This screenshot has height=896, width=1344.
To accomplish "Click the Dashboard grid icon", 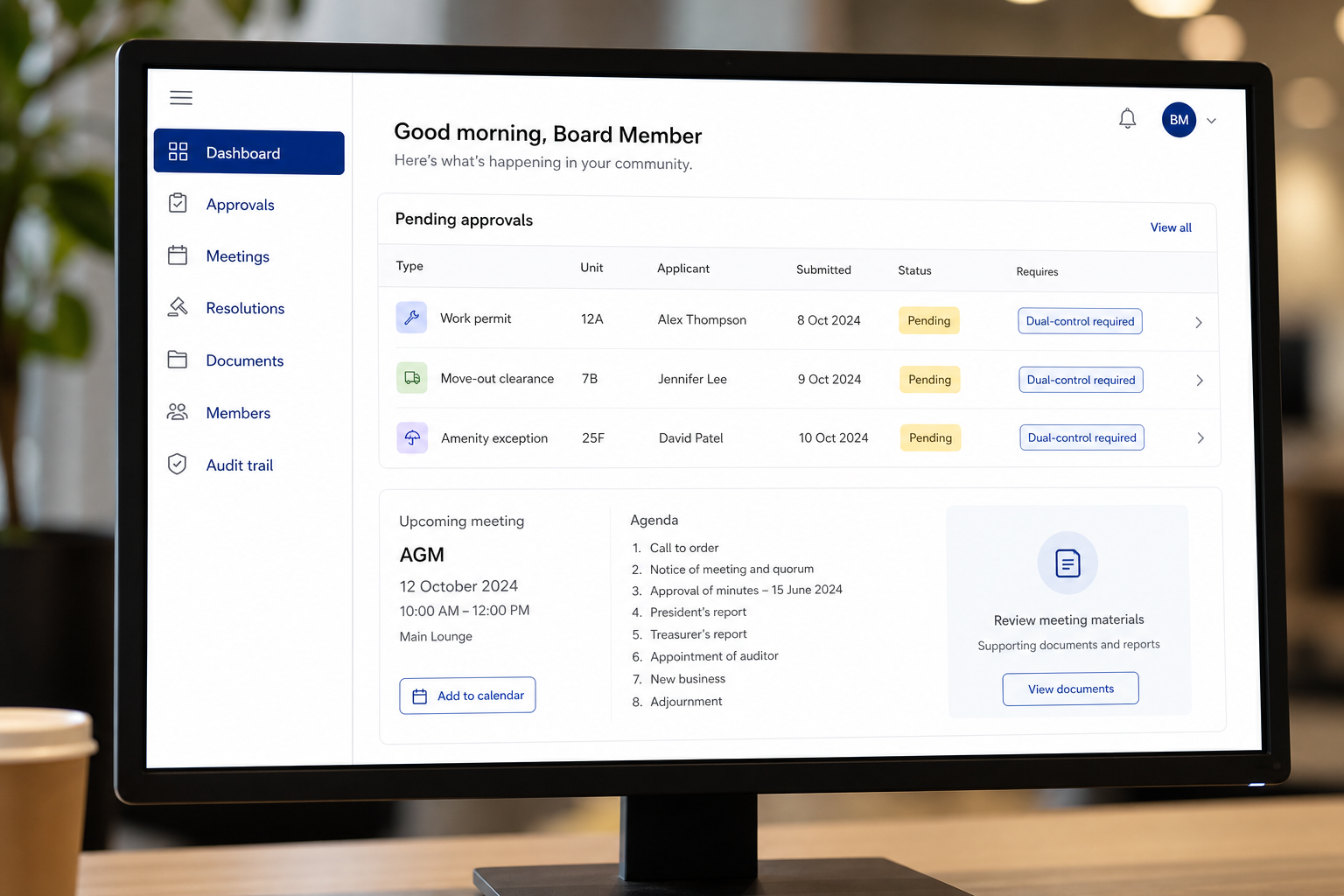I will (178, 151).
